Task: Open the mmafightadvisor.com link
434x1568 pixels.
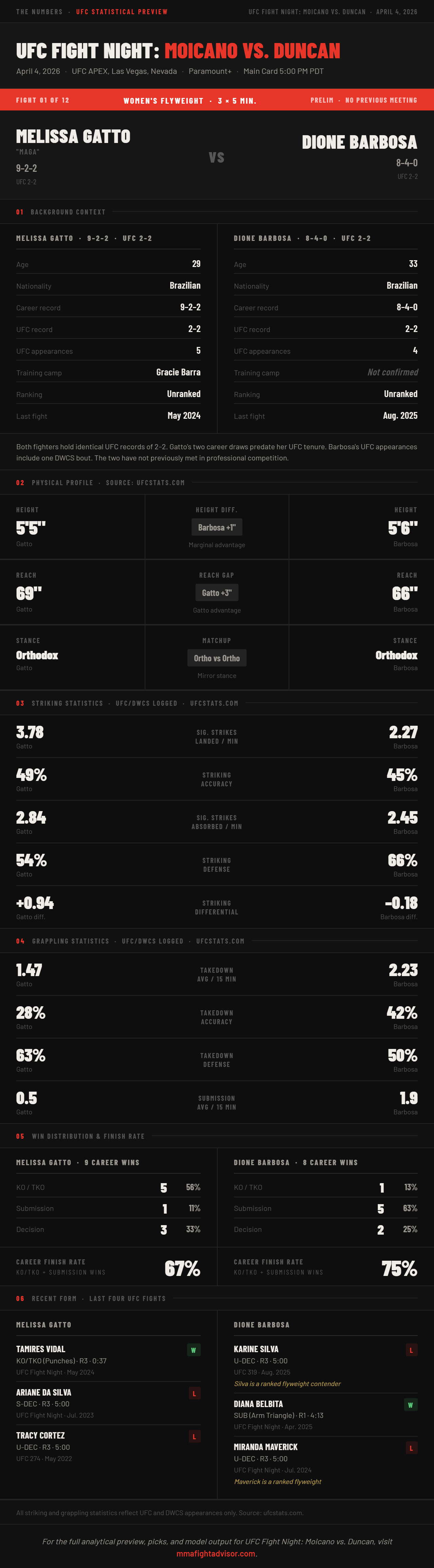Action: coord(216,1553)
